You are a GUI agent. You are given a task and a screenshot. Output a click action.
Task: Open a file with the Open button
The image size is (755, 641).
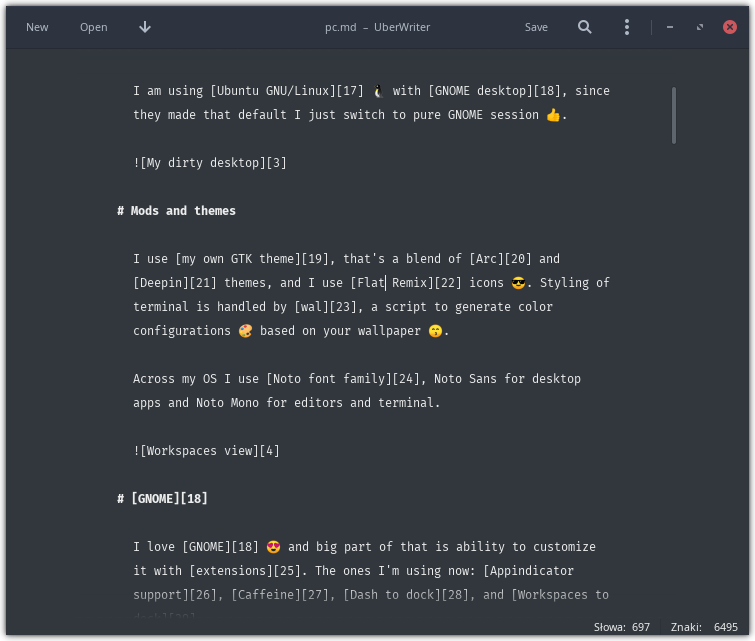93,27
